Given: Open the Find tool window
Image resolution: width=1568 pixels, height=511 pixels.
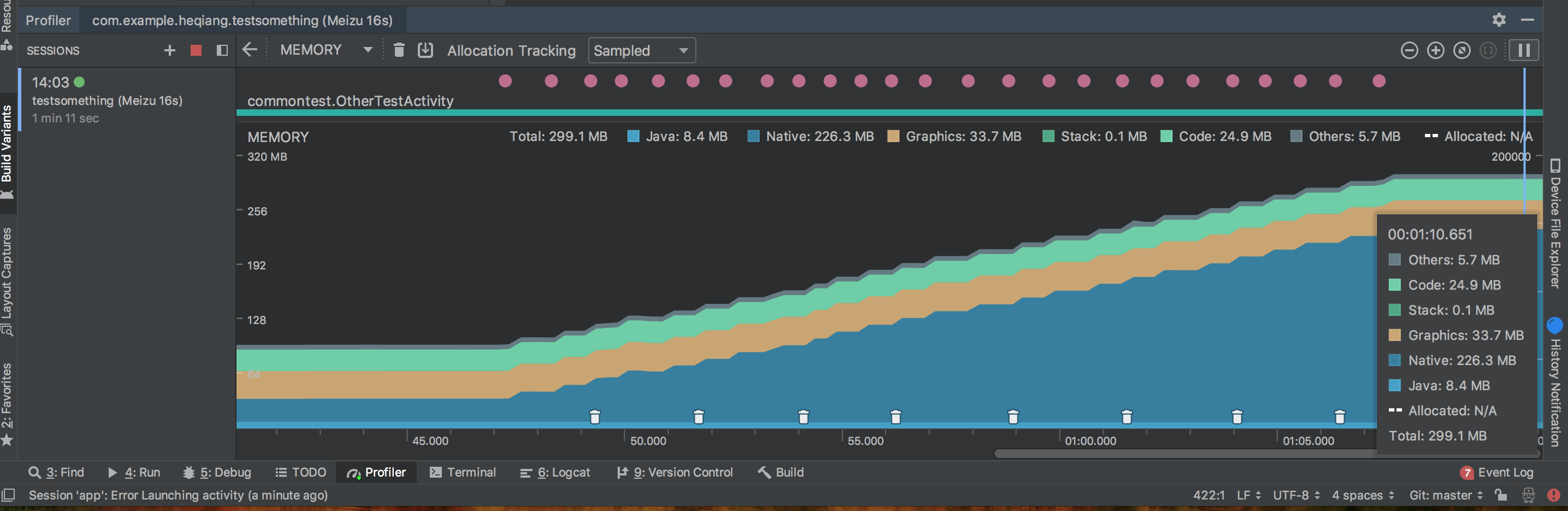Looking at the screenshot, I should (x=56, y=473).
